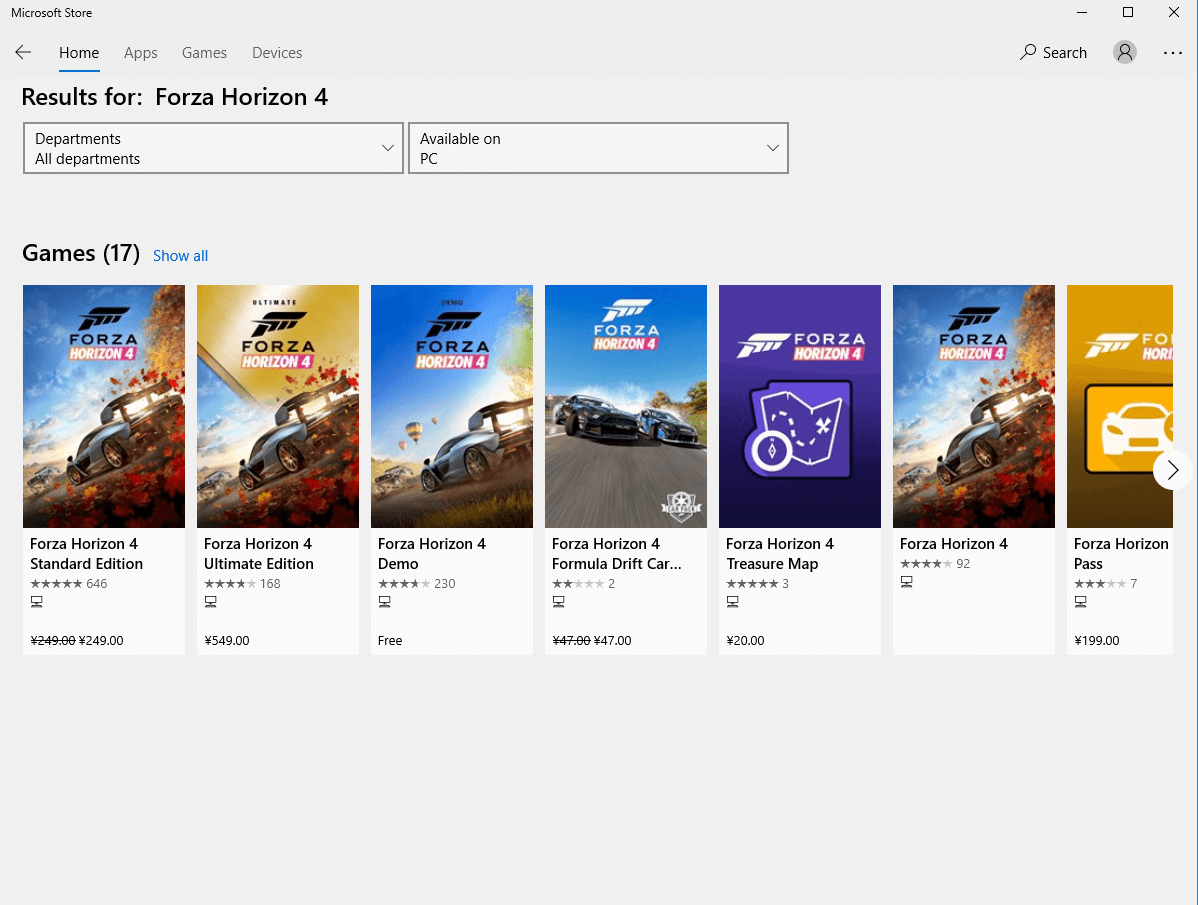
Task: Click the ¥47.00 price of Formula Drift Car Pack
Action: pyautogui.click(x=613, y=641)
